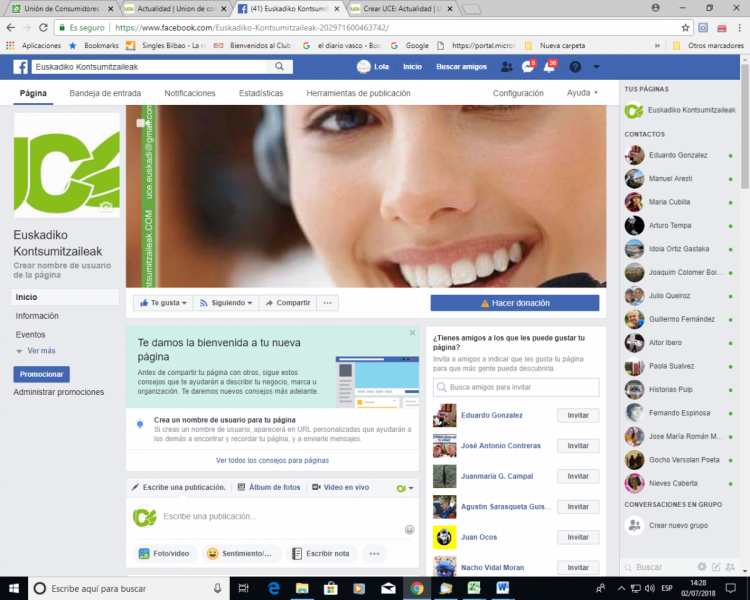750x600 pixels.
Task: Click the Foto/vídeo composer button
Action: click(x=165, y=554)
